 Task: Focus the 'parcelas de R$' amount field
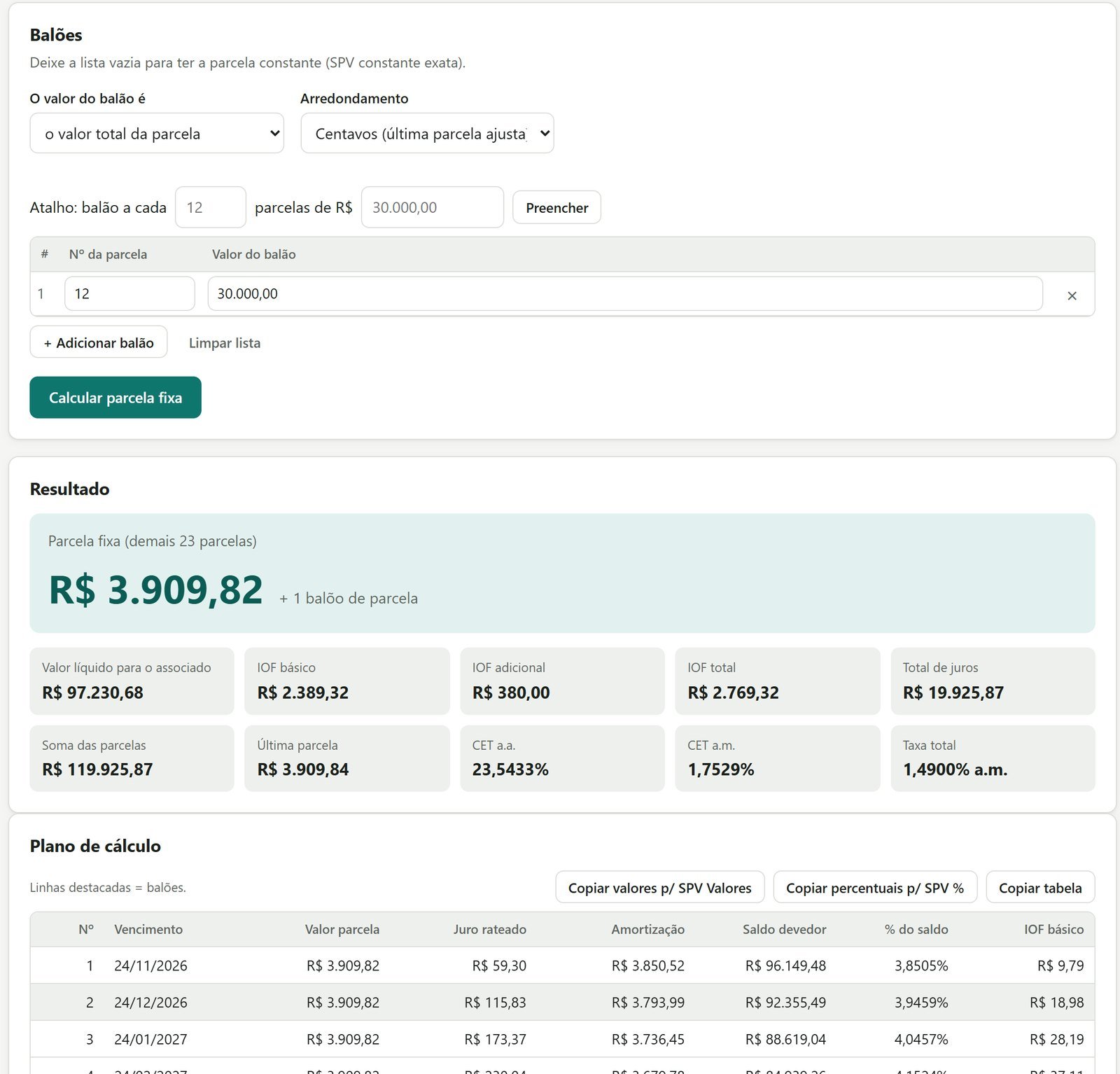coord(433,207)
